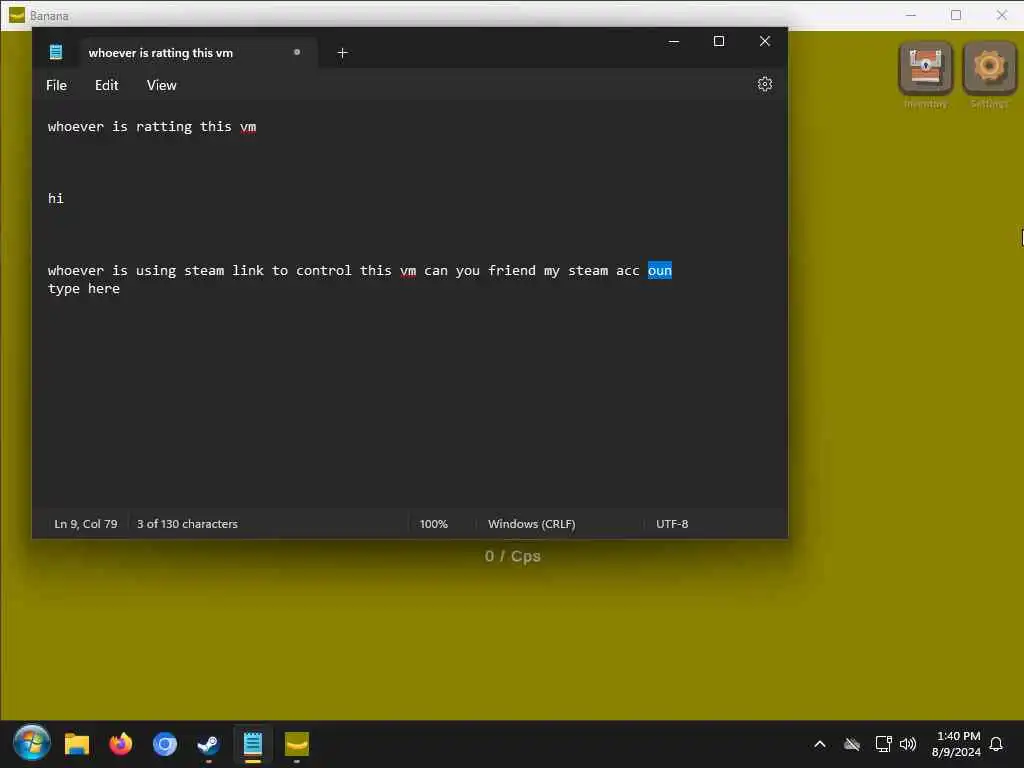Screen dimensions: 1024x768
Task: Open the Edit menu in Notepad
Action: click(x=106, y=86)
